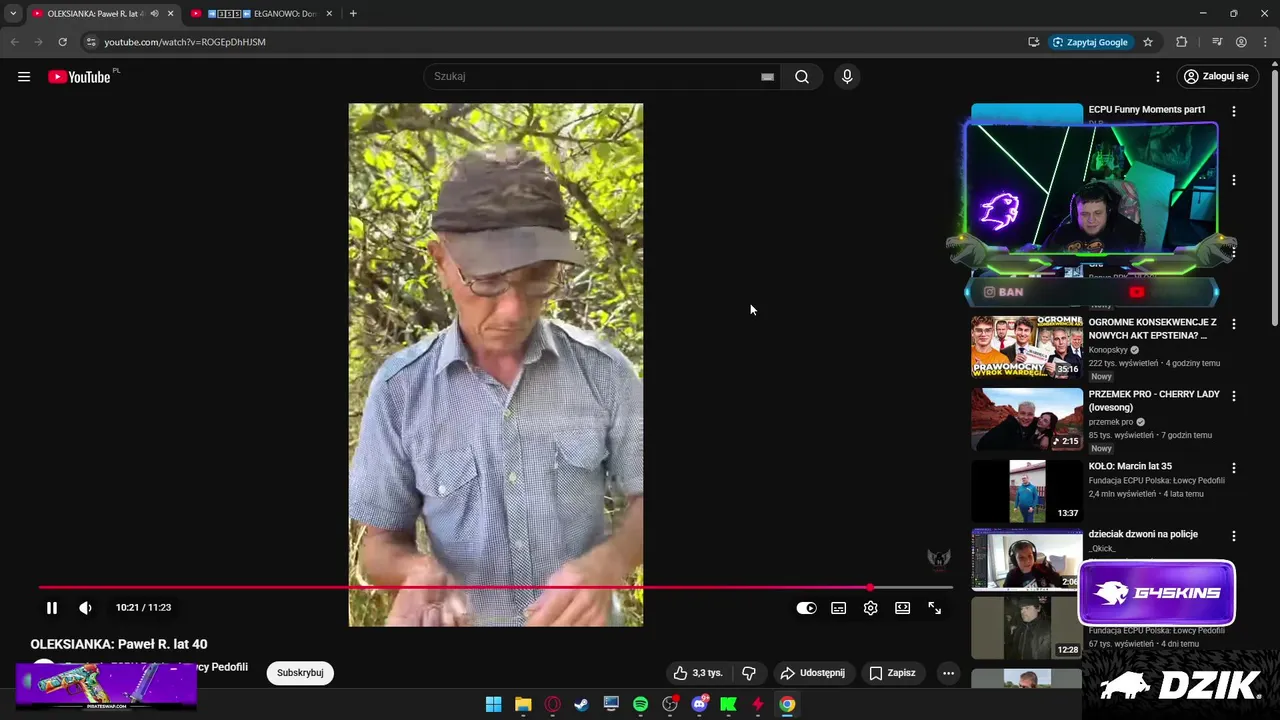The image size is (1280, 720).
Task: Open the Windows Start menu
Action: (x=494, y=704)
